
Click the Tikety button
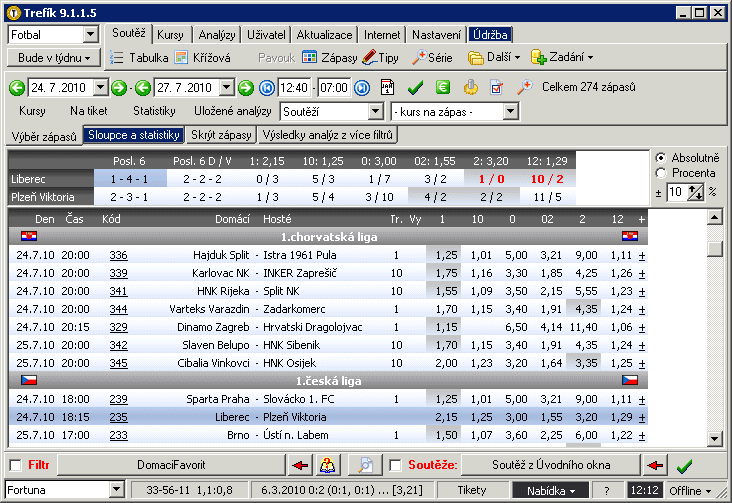pos(472,490)
